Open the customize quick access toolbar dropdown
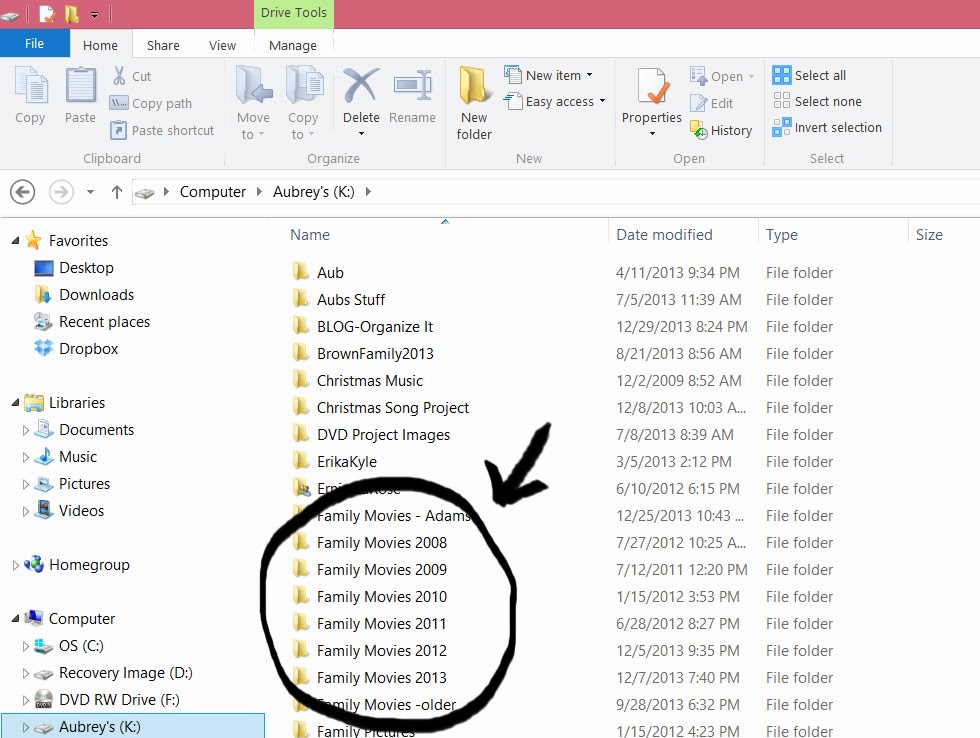 [94, 14]
